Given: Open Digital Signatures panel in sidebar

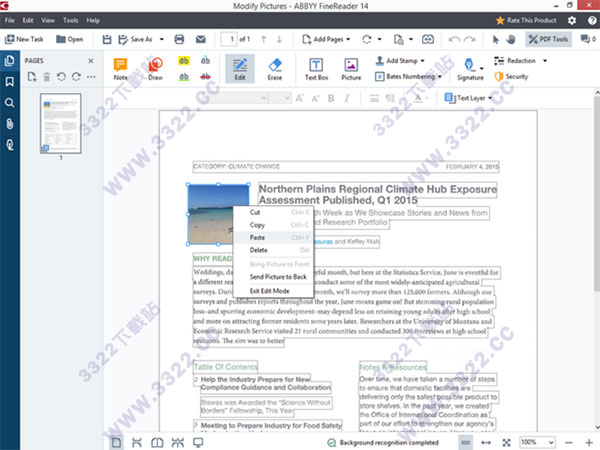Looking at the screenshot, I should pos(10,145).
